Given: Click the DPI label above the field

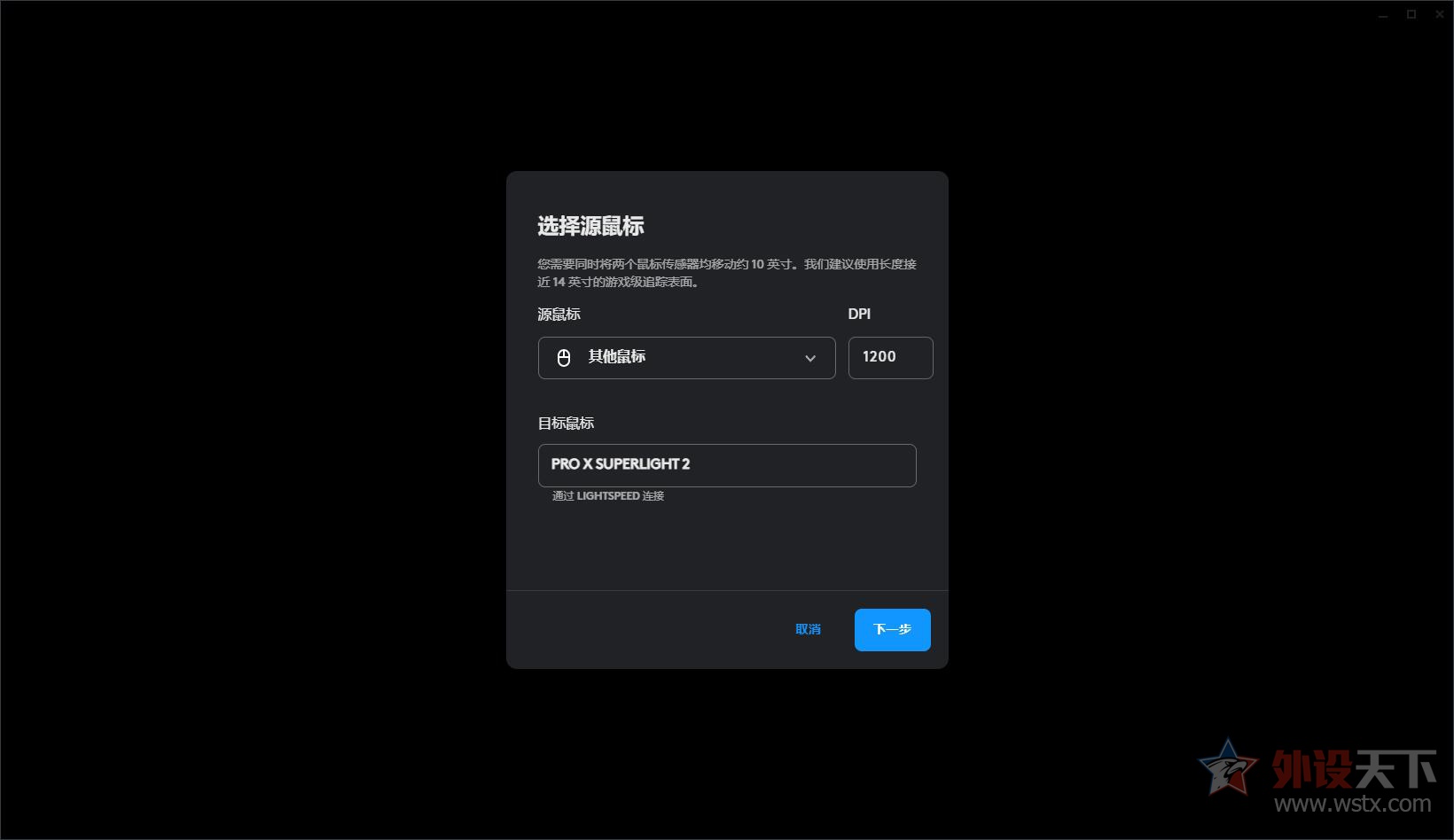Looking at the screenshot, I should pyautogui.click(x=859, y=315).
